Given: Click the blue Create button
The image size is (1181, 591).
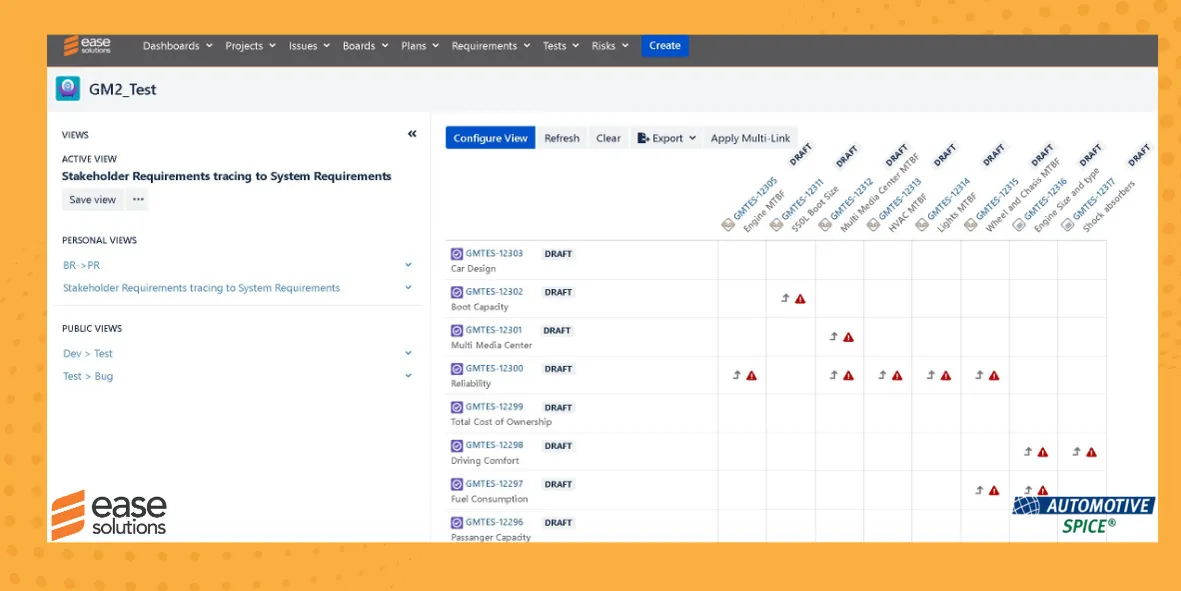Looking at the screenshot, I should tap(664, 45).
